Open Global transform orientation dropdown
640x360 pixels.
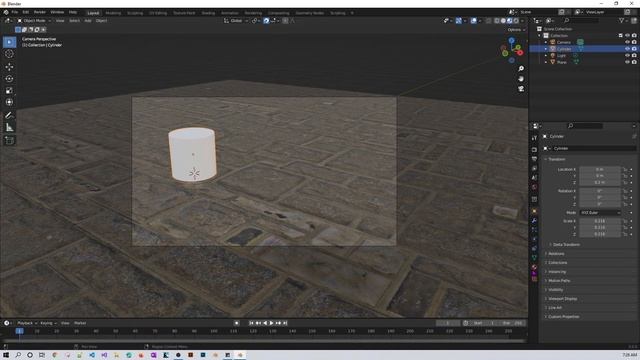[x=236, y=21]
